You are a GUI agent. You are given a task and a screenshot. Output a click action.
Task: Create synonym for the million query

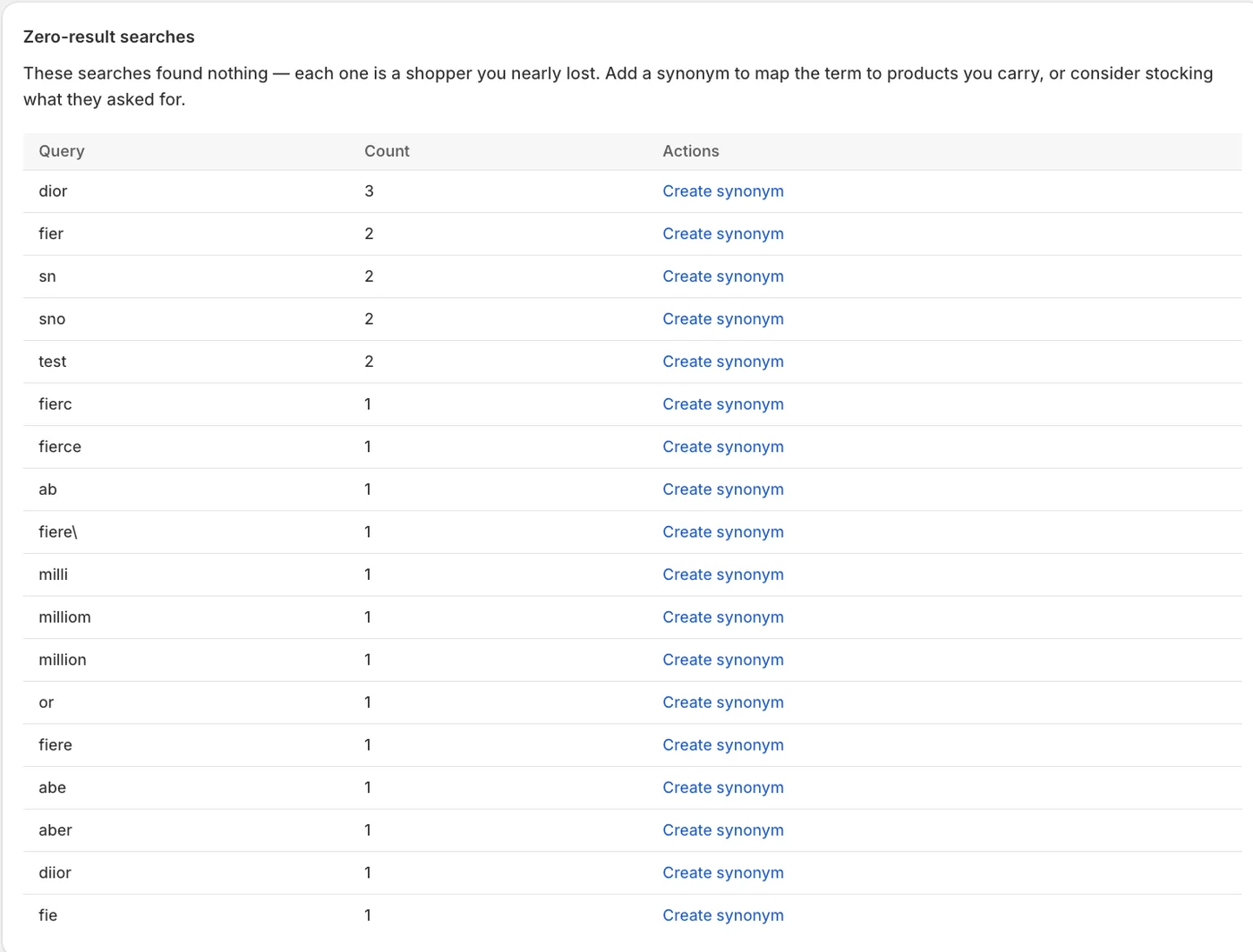coord(723,659)
